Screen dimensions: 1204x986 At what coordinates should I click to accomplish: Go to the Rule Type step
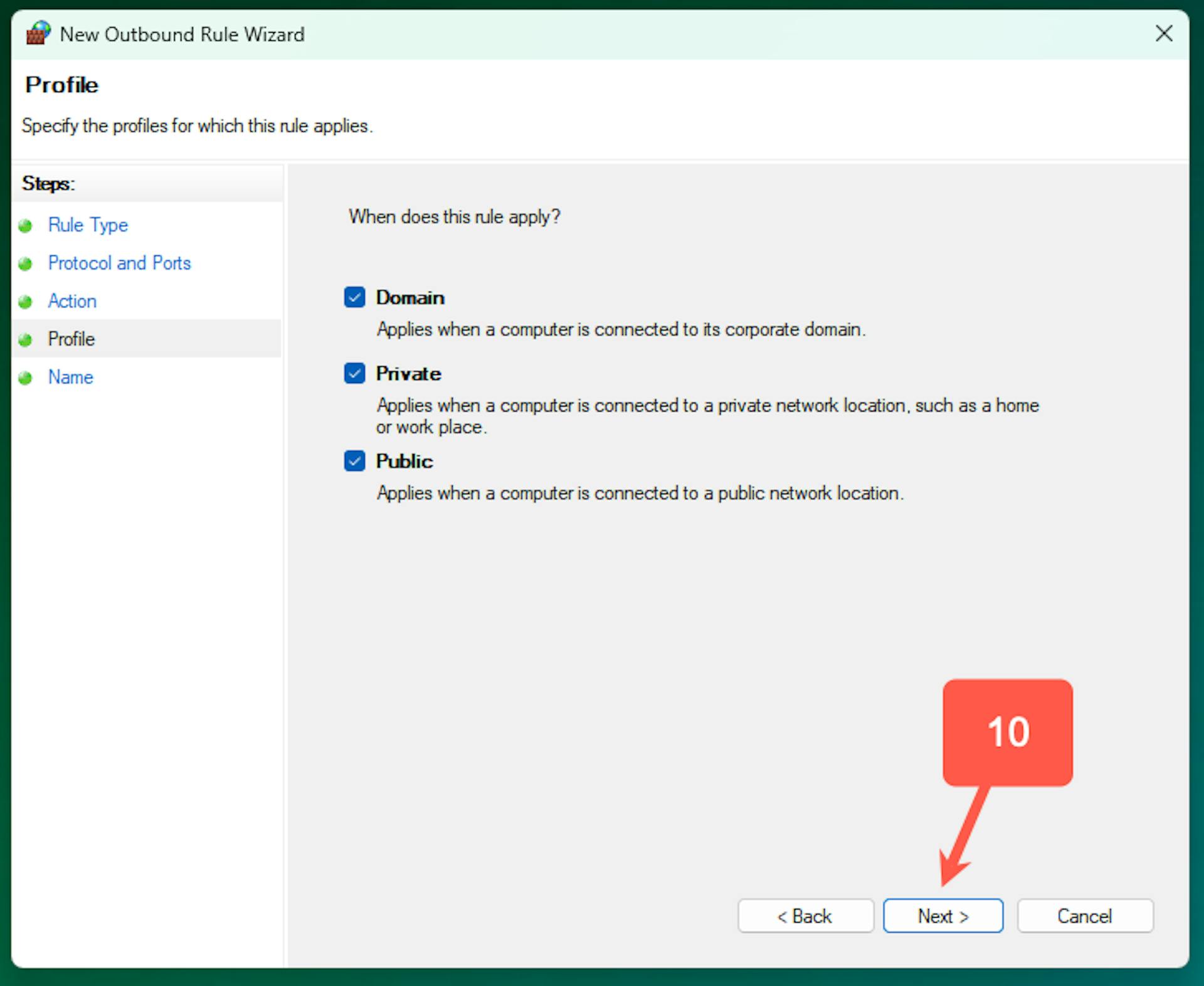point(88,225)
